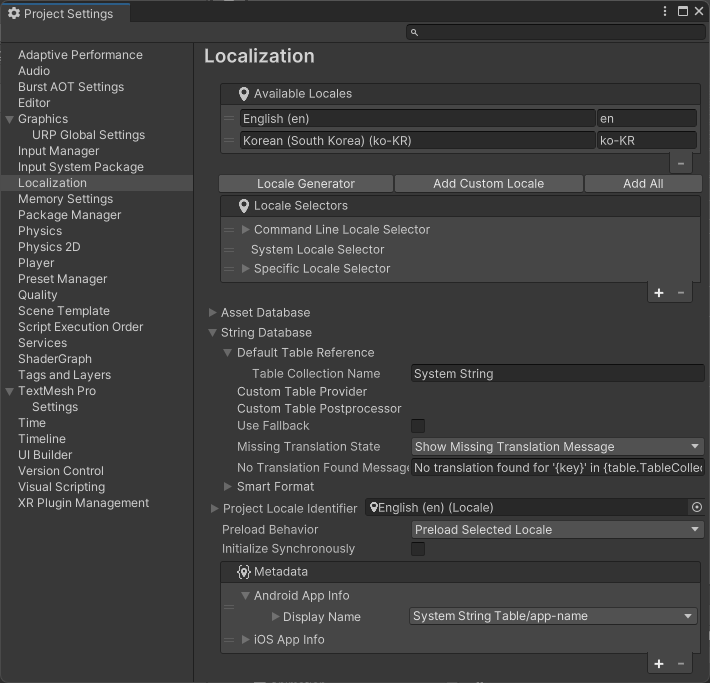Open Missing Translation State dropdown

pos(557,447)
